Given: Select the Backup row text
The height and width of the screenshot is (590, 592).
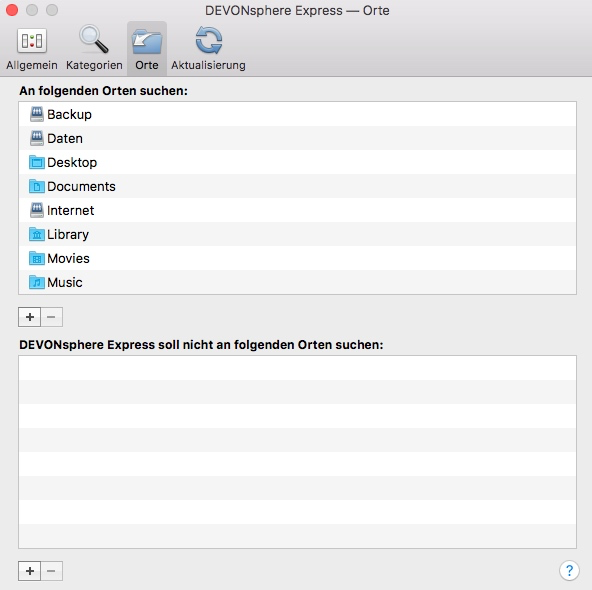Looking at the screenshot, I should [69, 114].
